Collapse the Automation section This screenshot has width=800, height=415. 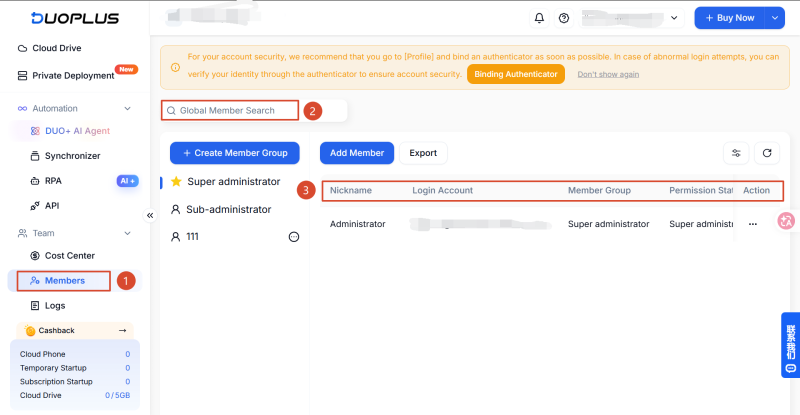[x=128, y=109]
